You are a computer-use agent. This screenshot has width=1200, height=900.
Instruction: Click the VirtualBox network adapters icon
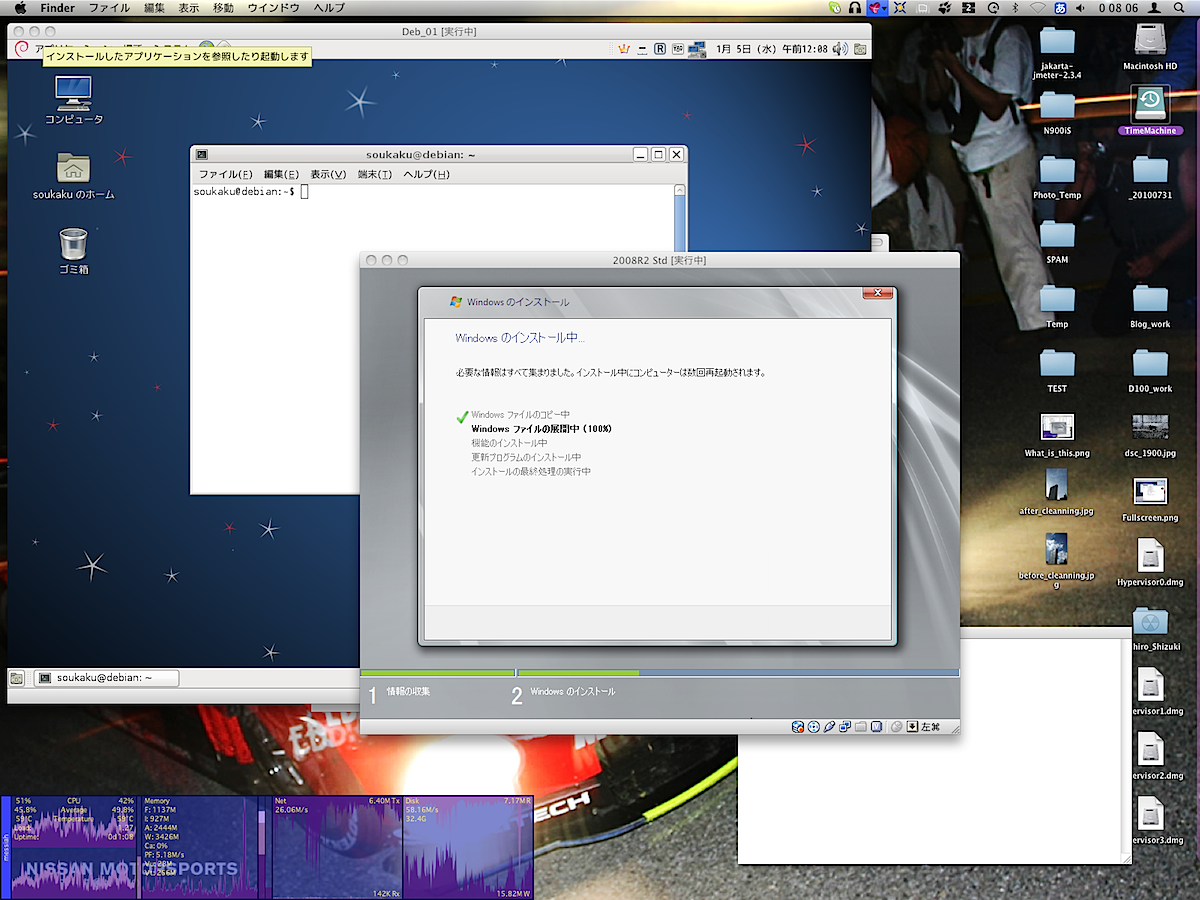[845, 727]
